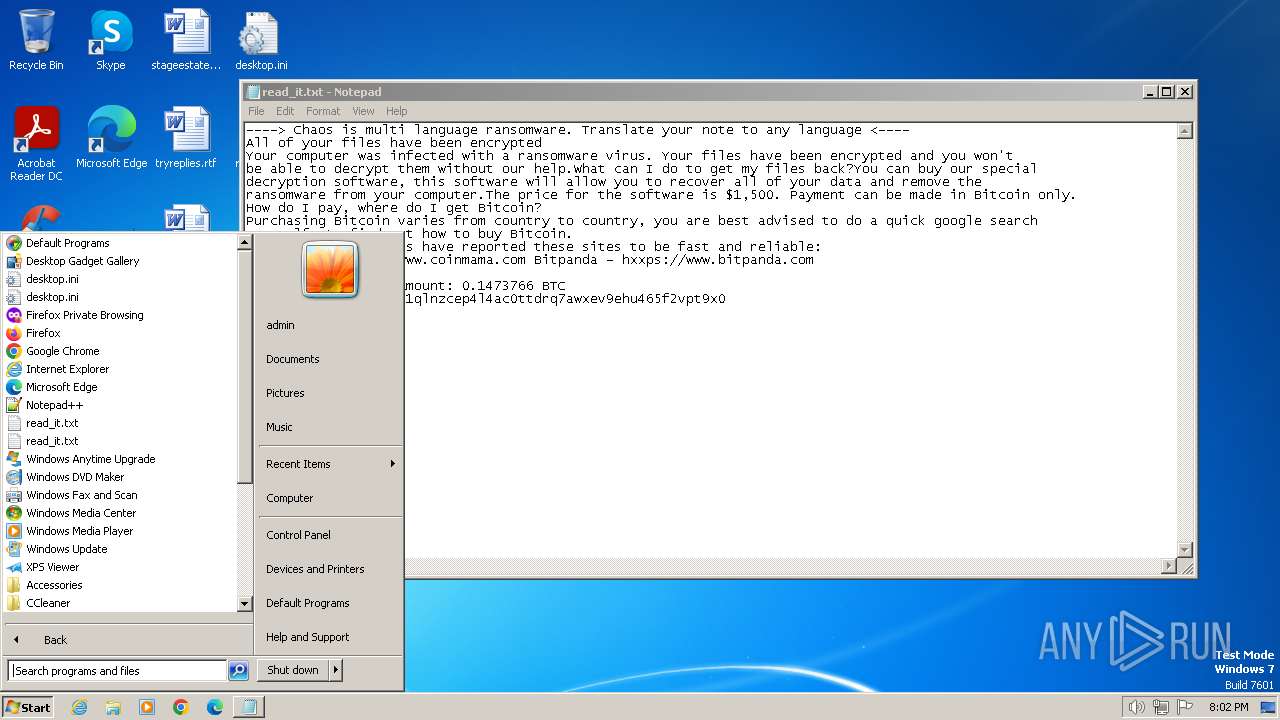Screen dimensions: 1280x720
Task: Click the Search programs and files field
Action: coord(117,671)
